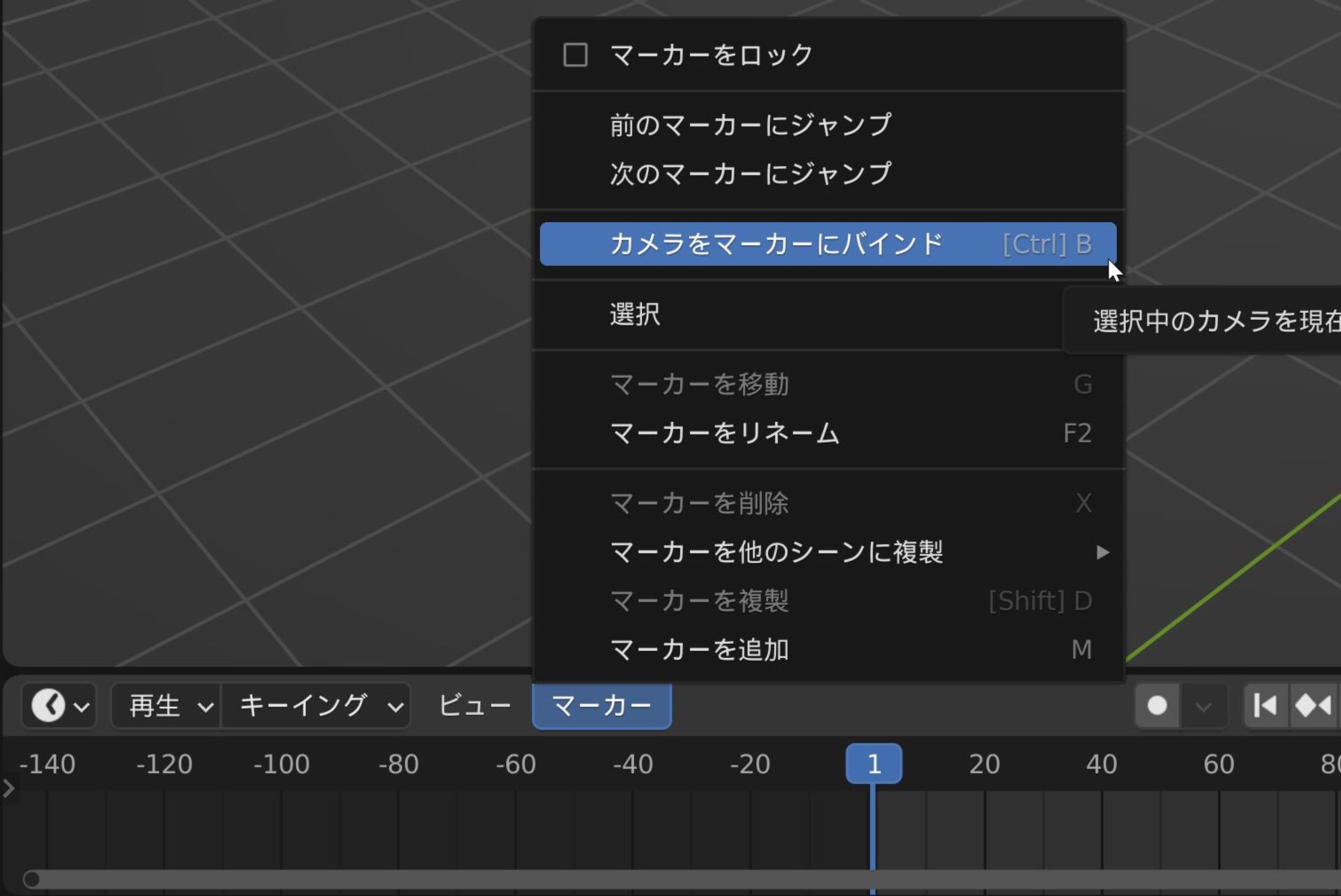Click マーカーを追加 to add a marker
The image size is (1341, 896).
pyautogui.click(x=699, y=649)
